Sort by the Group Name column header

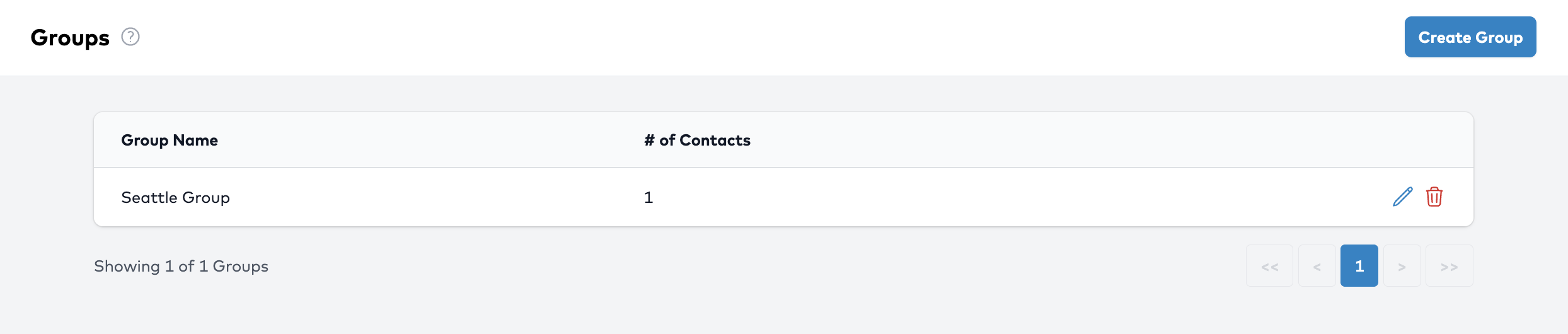(170, 140)
